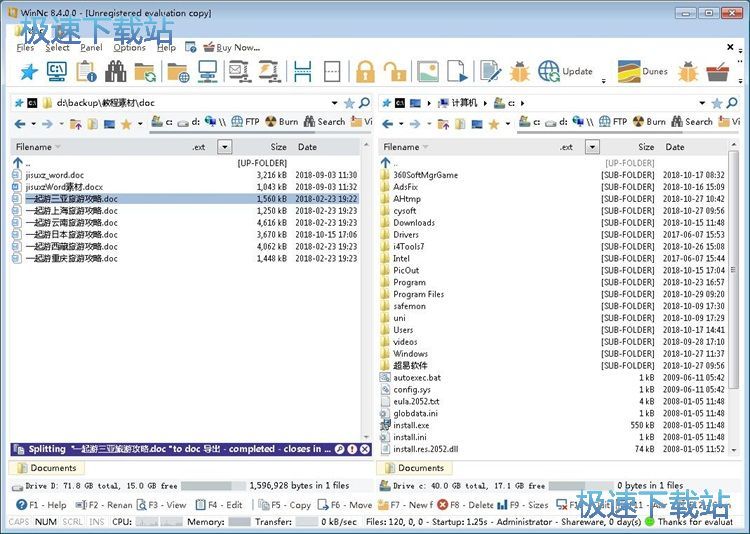Click left panel up-folder entry
The height and width of the screenshot is (534, 750).
click(x=185, y=163)
